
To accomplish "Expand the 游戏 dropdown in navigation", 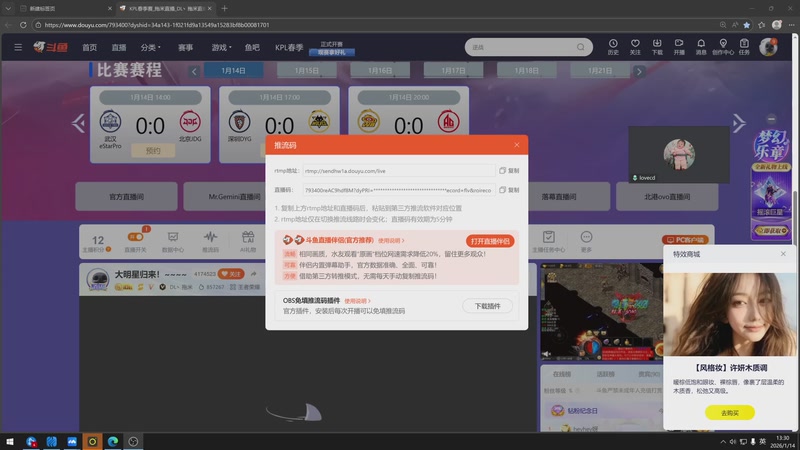I will coord(221,47).
